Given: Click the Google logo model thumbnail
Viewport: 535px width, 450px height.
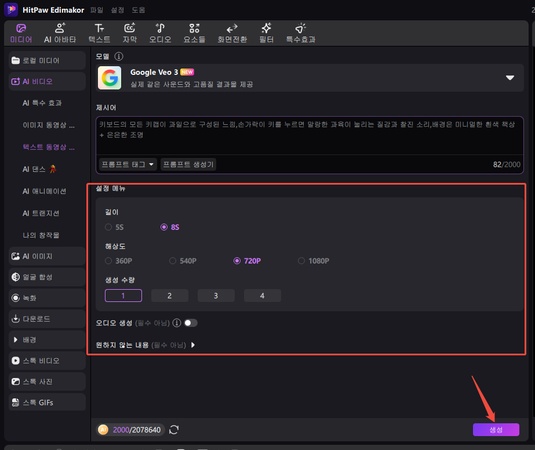Looking at the screenshot, I should click(110, 78).
